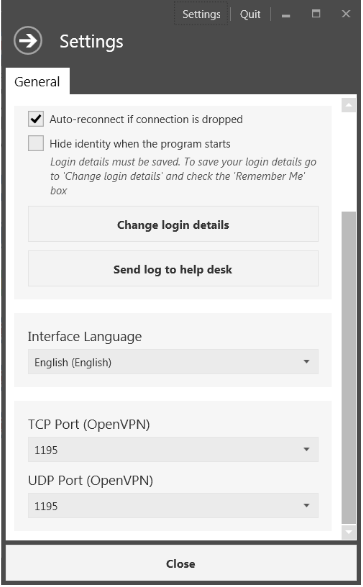Uncheck Auto-reconnect if connection is dropped
Screen dimensions: 363x587
[x=36, y=119]
